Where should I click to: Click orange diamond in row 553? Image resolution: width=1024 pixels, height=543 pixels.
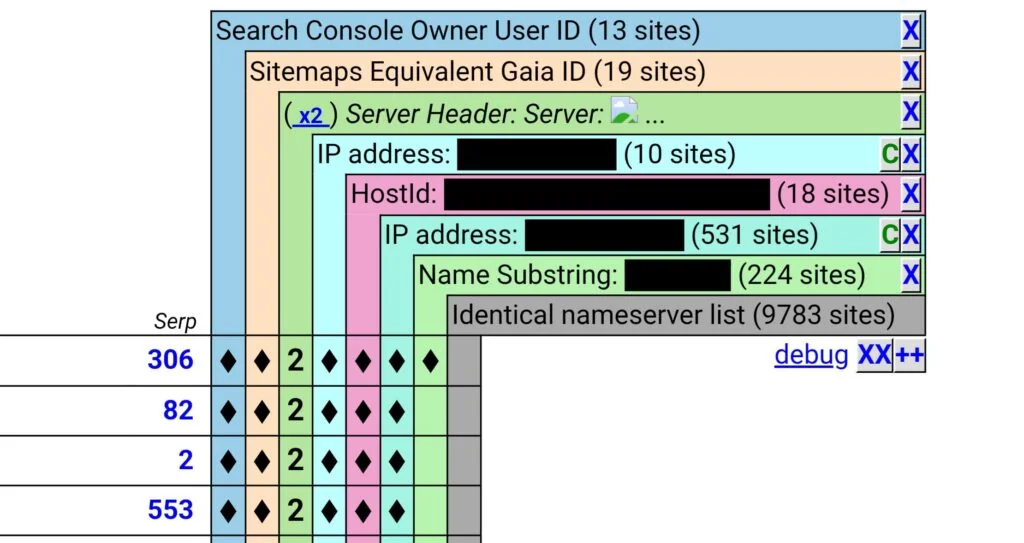[x=262, y=511]
